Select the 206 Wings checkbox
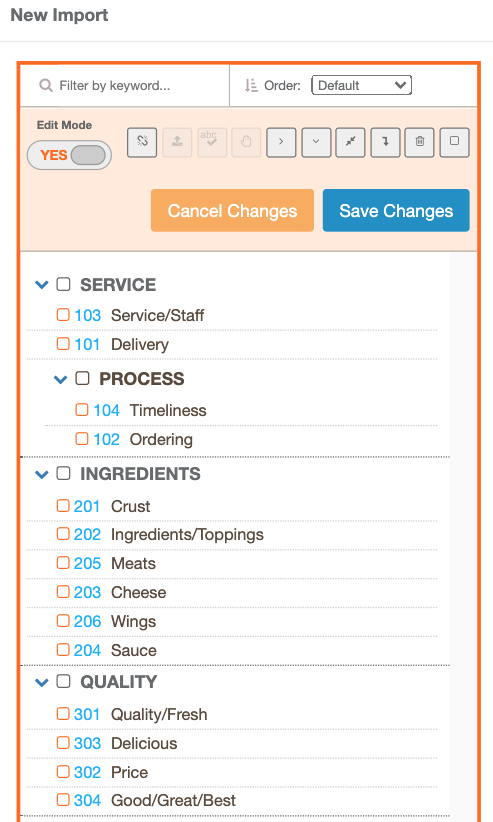The width and height of the screenshot is (493, 822). click(x=63, y=621)
